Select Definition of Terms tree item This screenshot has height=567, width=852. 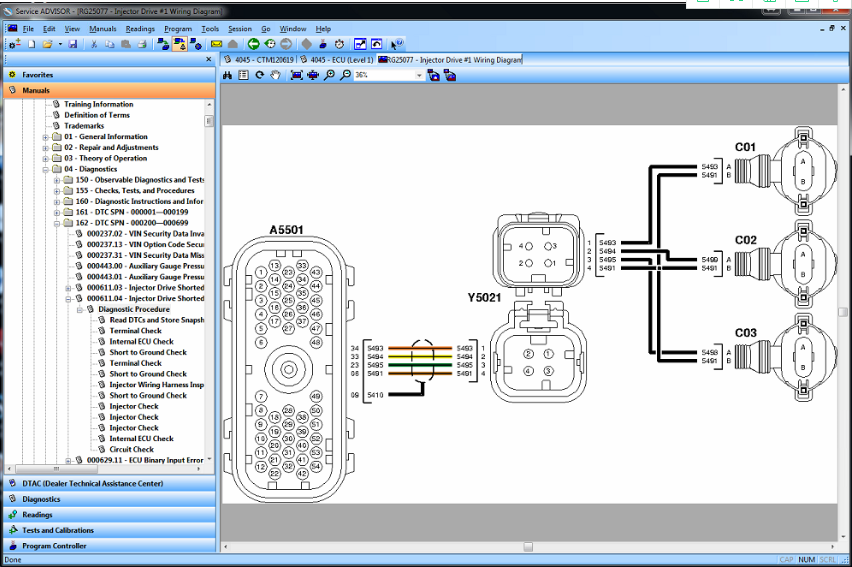pos(97,115)
